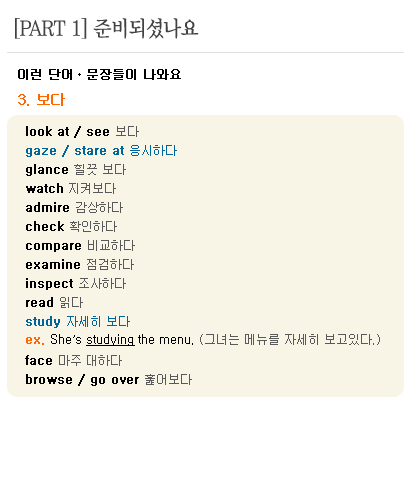Click the 'face 마주 대하다' entry

74,361
